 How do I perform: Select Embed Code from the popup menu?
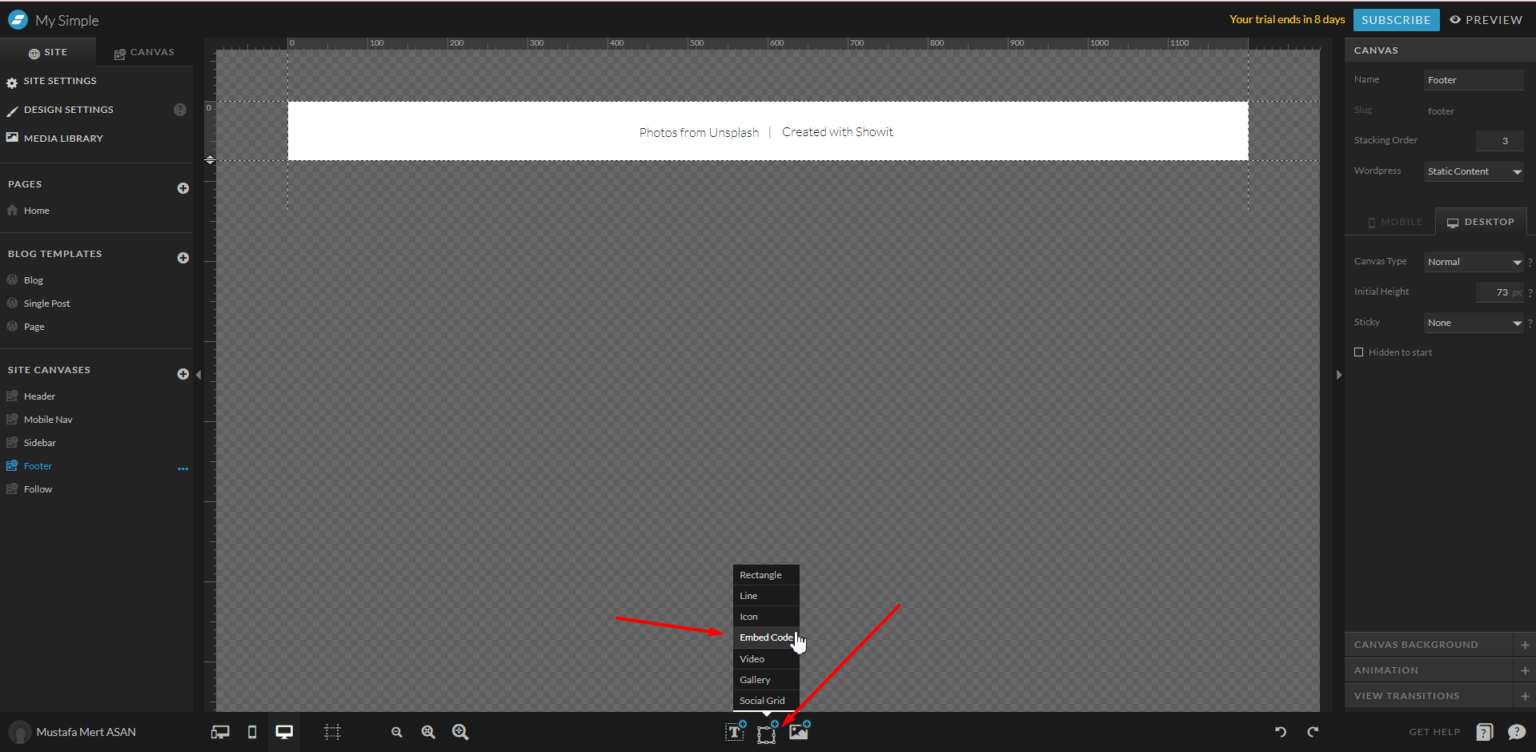pyautogui.click(x=766, y=638)
